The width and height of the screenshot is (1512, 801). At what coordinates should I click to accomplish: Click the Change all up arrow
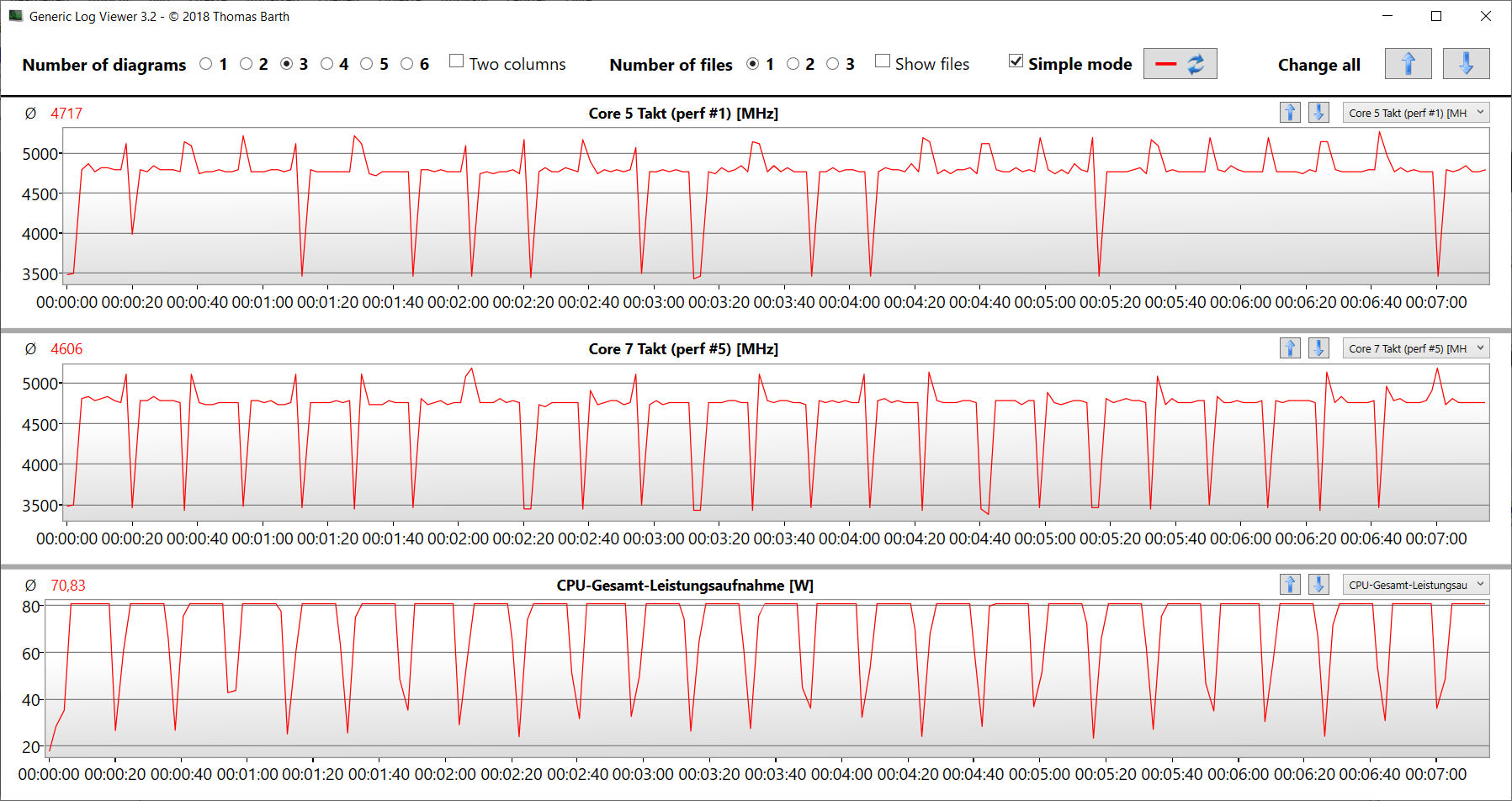coord(1408,64)
